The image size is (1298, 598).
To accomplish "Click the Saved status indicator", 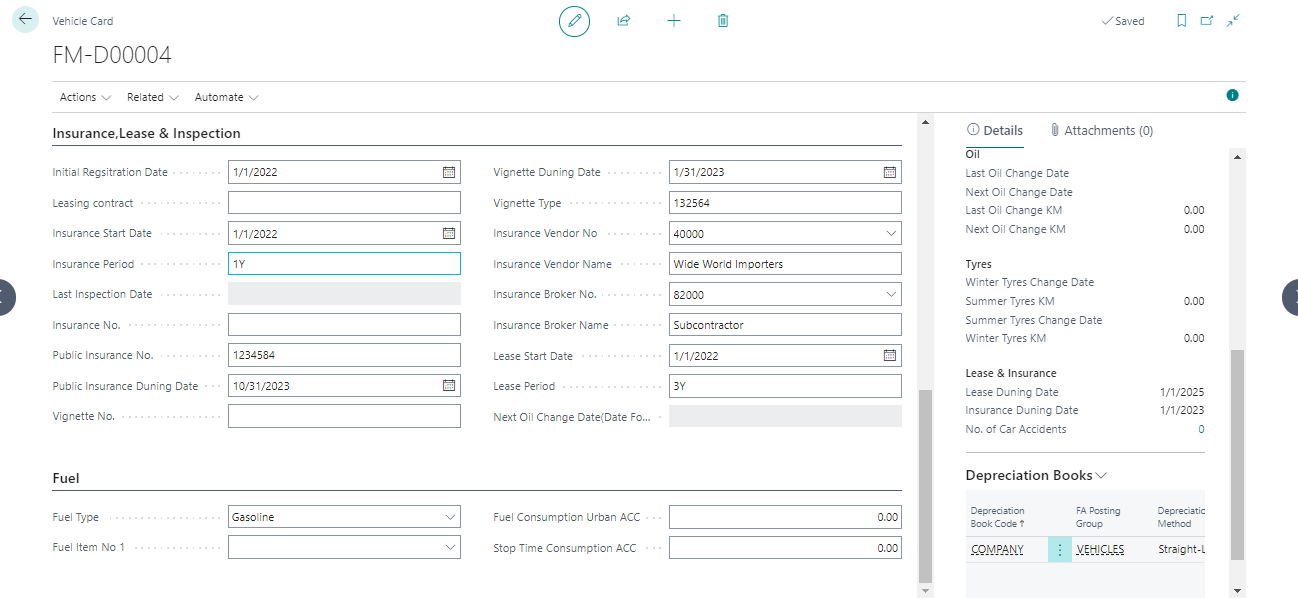I will (1123, 20).
